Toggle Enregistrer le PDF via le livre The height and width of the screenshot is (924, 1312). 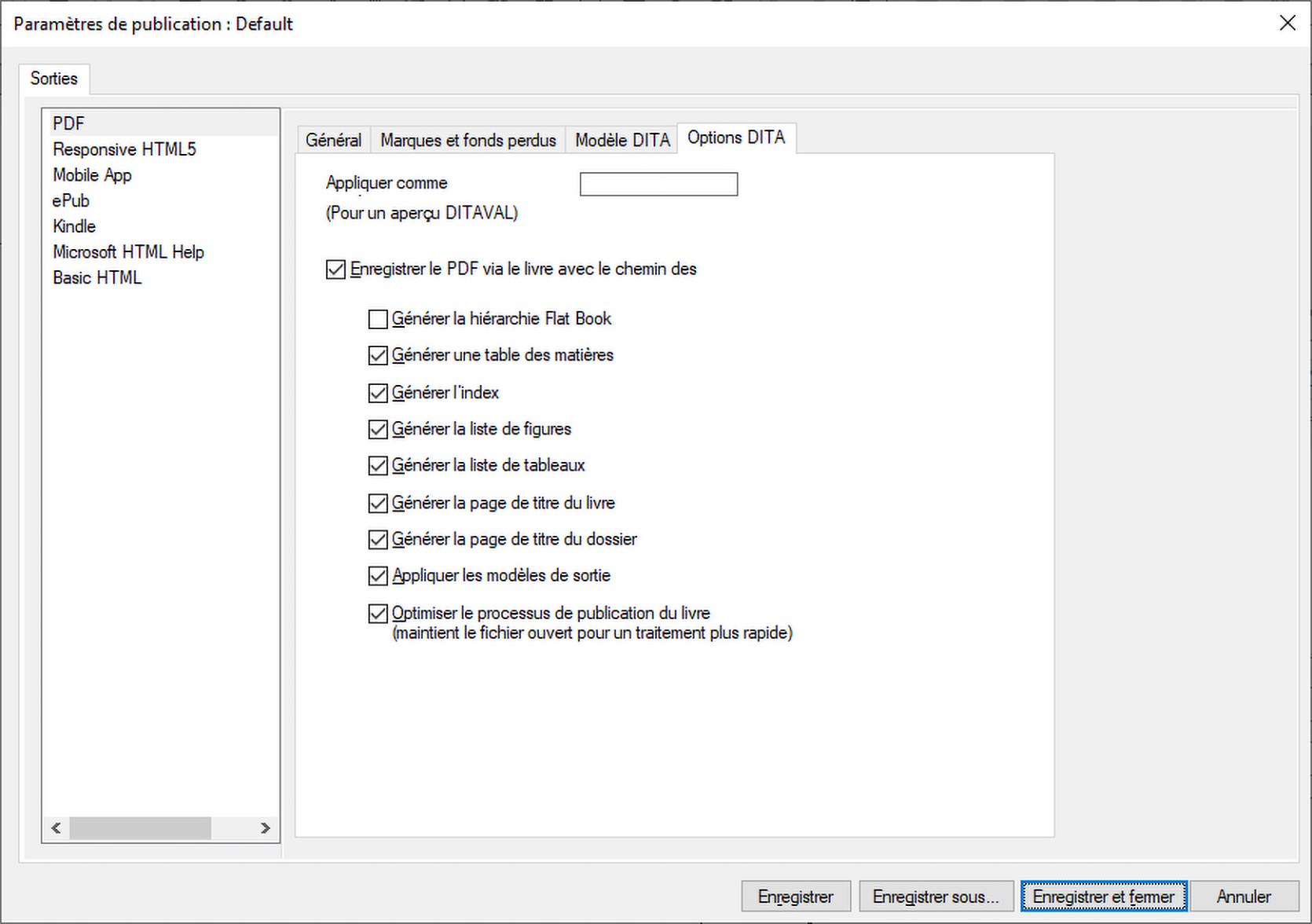tap(335, 269)
